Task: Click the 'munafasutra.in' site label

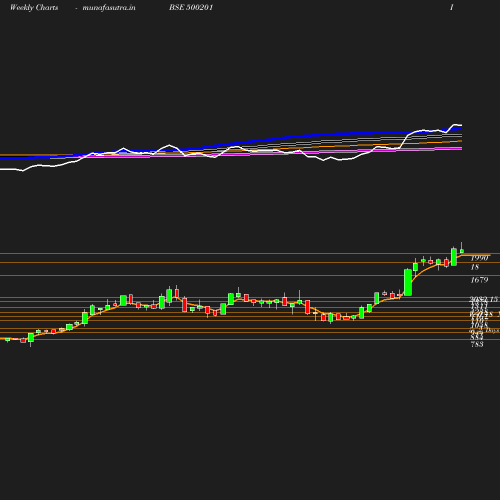Action: [109, 7]
